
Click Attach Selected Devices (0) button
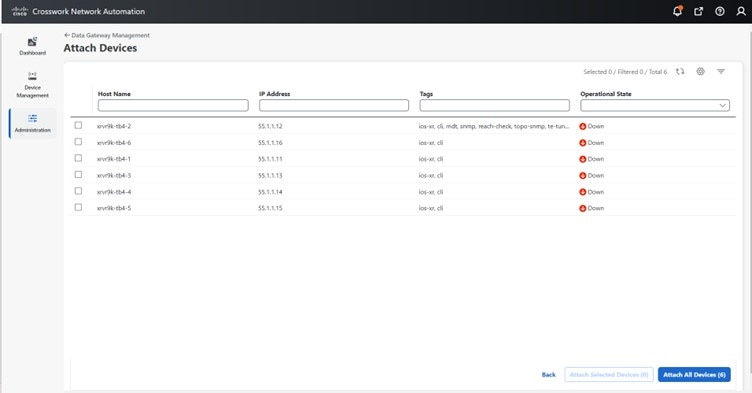609,375
